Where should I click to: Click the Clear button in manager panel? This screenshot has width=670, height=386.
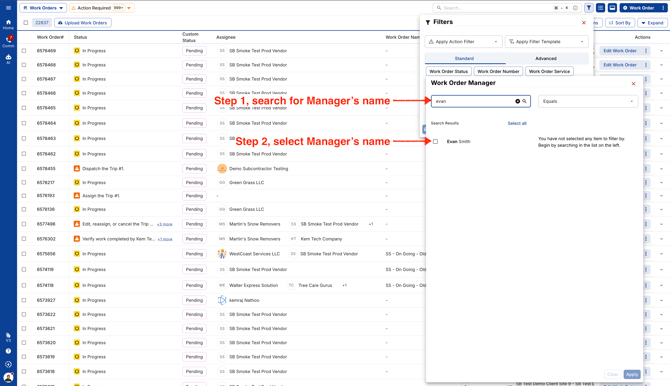point(612,374)
